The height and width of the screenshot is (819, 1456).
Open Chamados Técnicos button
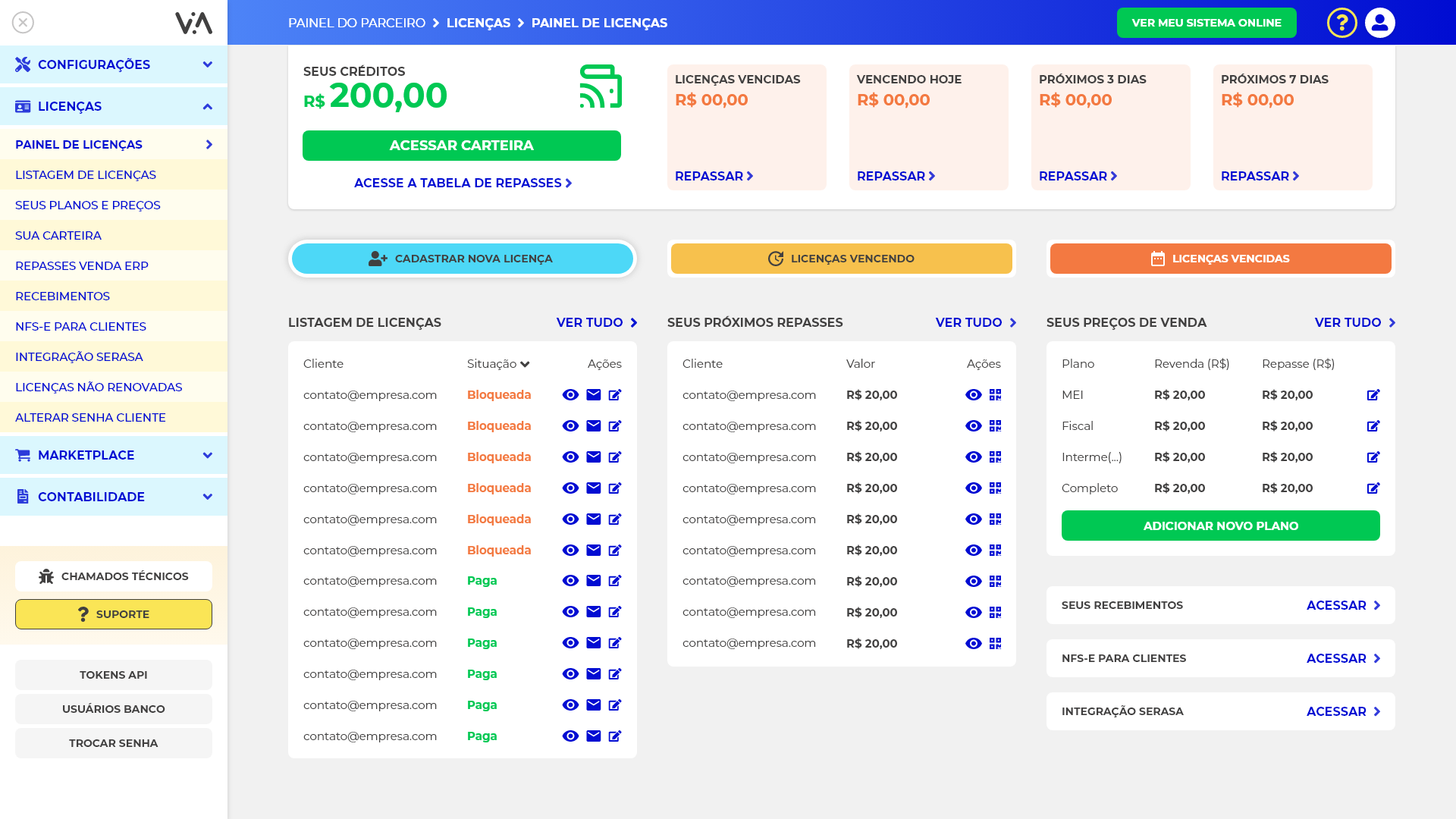(114, 576)
